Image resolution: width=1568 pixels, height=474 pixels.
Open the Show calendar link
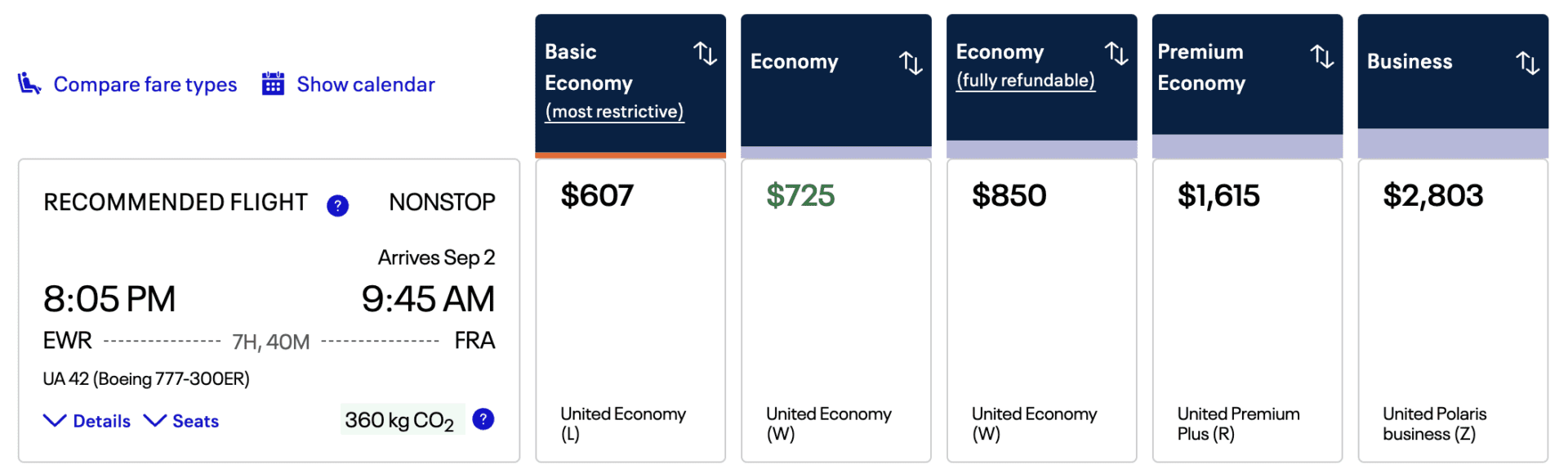point(365,83)
